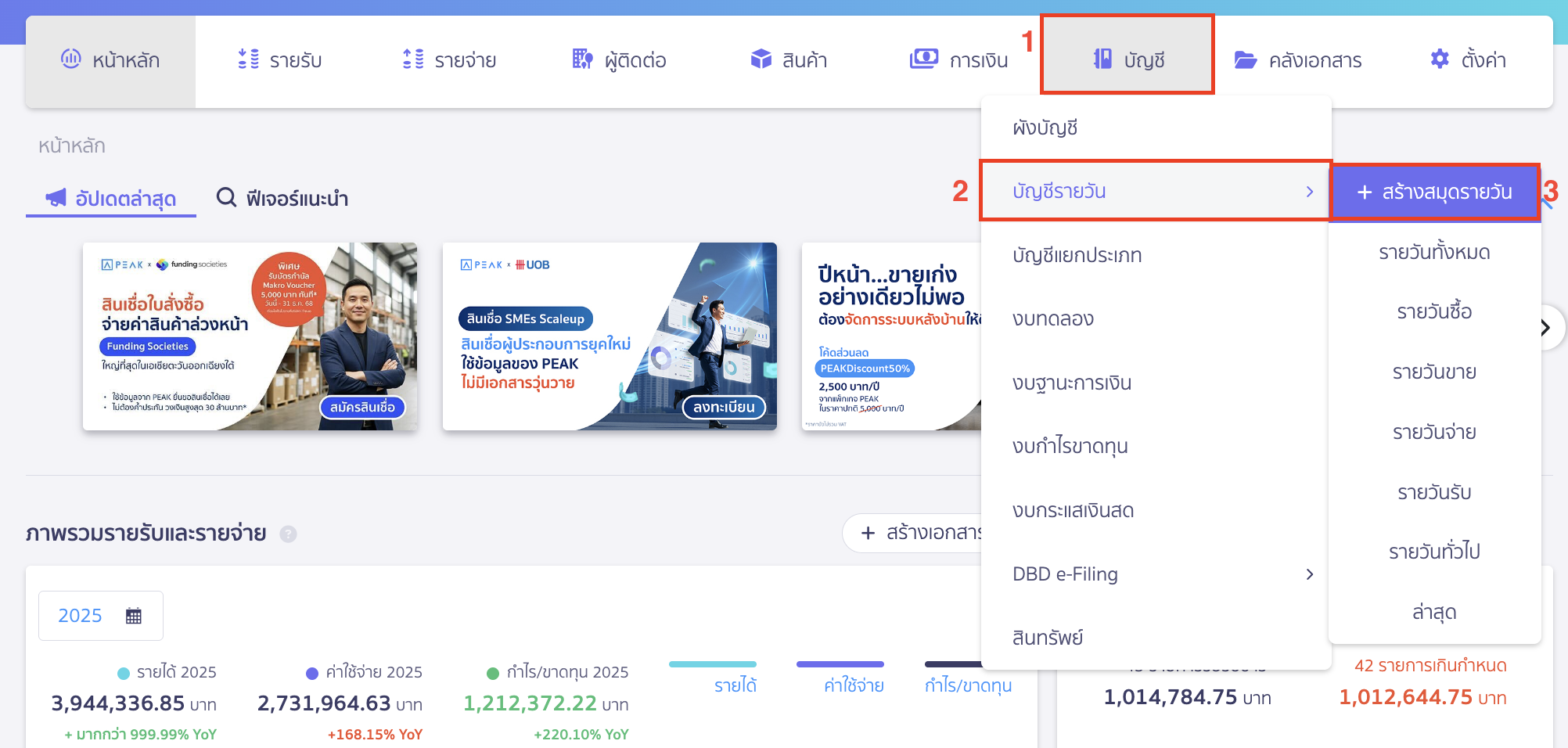Toggle the ค่าใช้จ่าย chart legend

click(854, 685)
